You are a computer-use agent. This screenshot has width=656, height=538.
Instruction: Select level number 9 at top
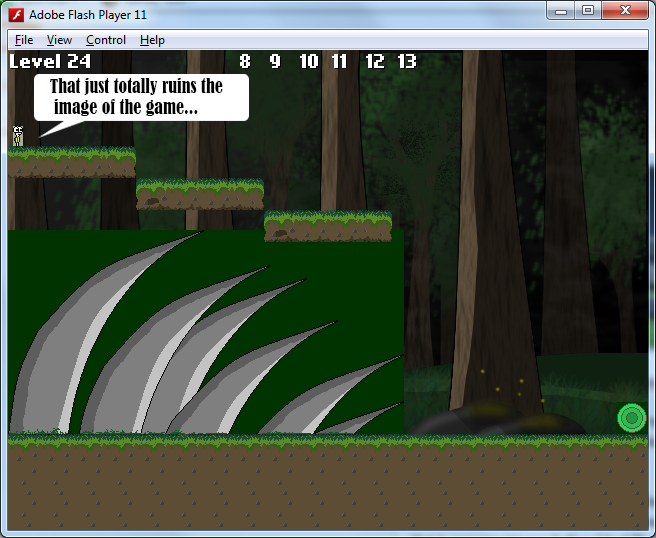coord(275,62)
